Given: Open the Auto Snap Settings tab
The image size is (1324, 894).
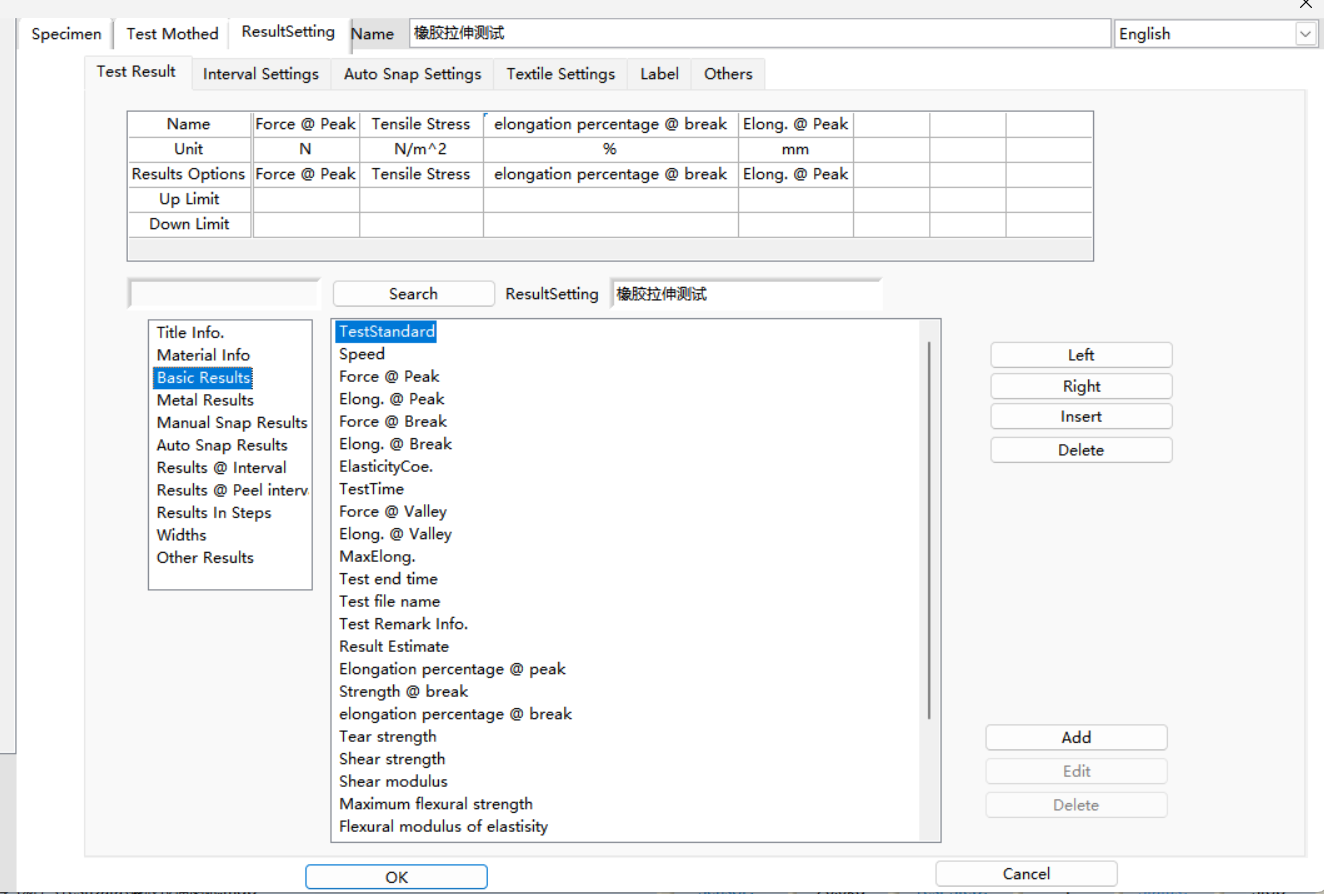Looking at the screenshot, I should tap(412, 74).
